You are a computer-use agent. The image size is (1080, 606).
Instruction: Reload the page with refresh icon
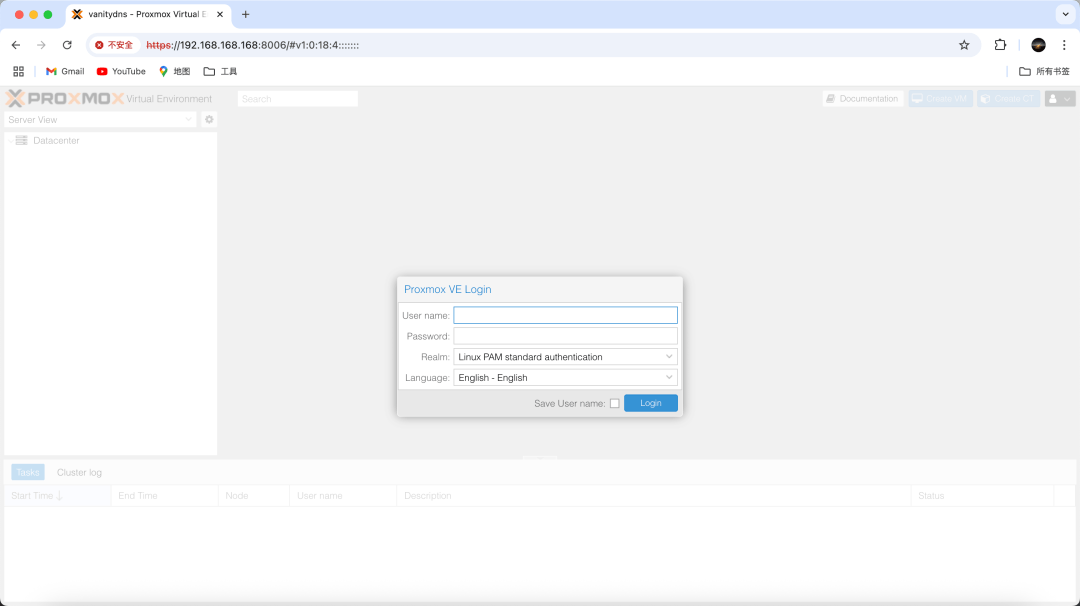click(67, 45)
